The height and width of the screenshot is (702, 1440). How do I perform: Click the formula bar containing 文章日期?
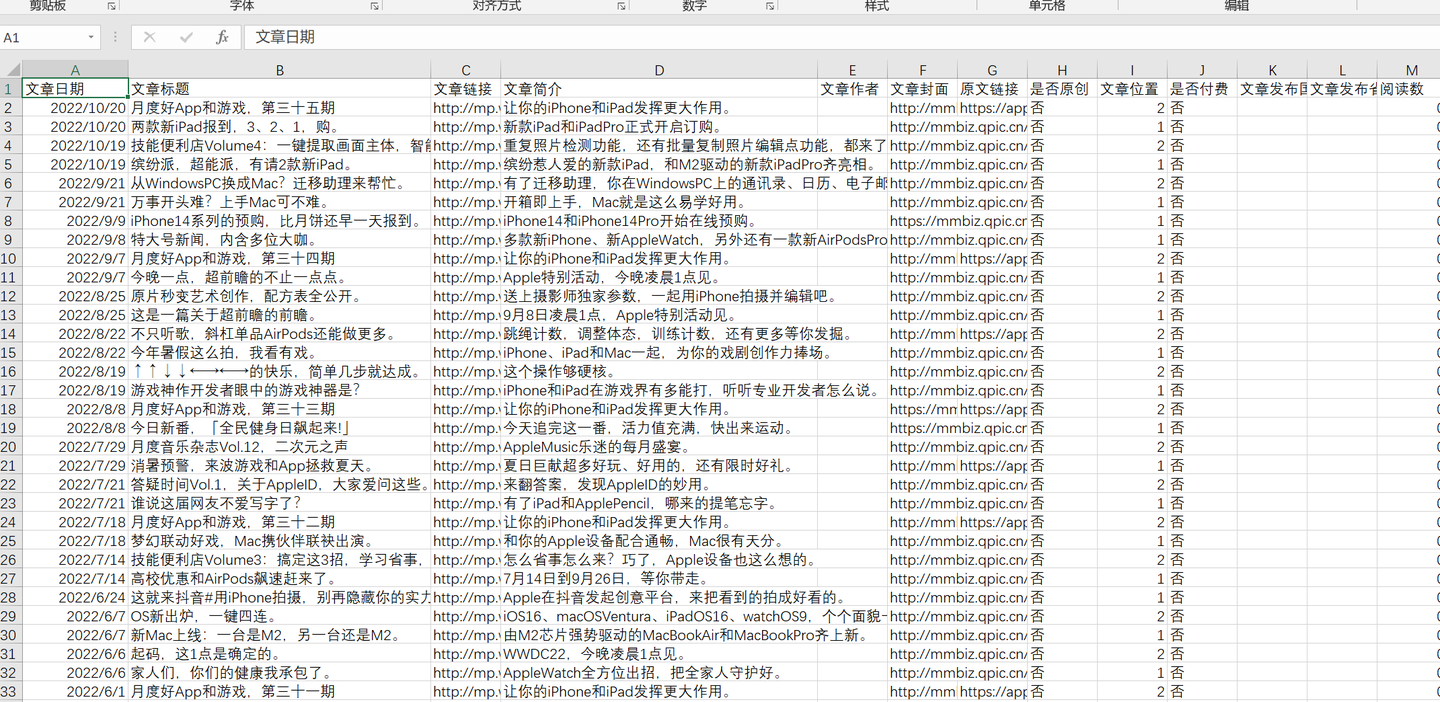(840, 37)
